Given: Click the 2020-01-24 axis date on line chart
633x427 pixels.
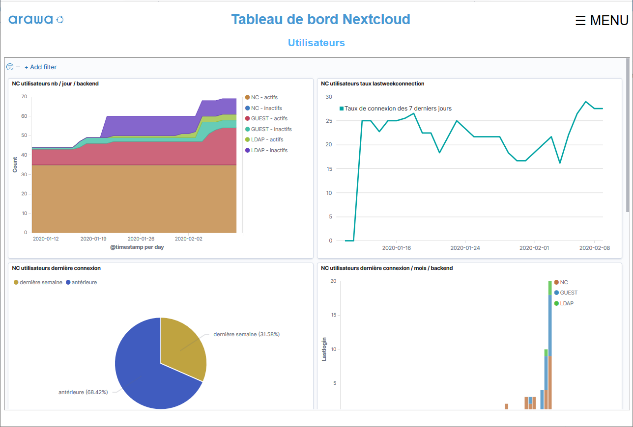Looking at the screenshot, I should pos(465,248).
